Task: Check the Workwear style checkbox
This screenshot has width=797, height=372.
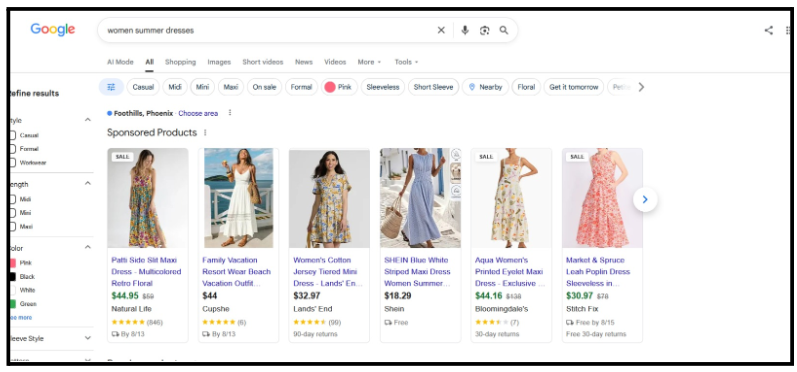Action: tap(12, 163)
